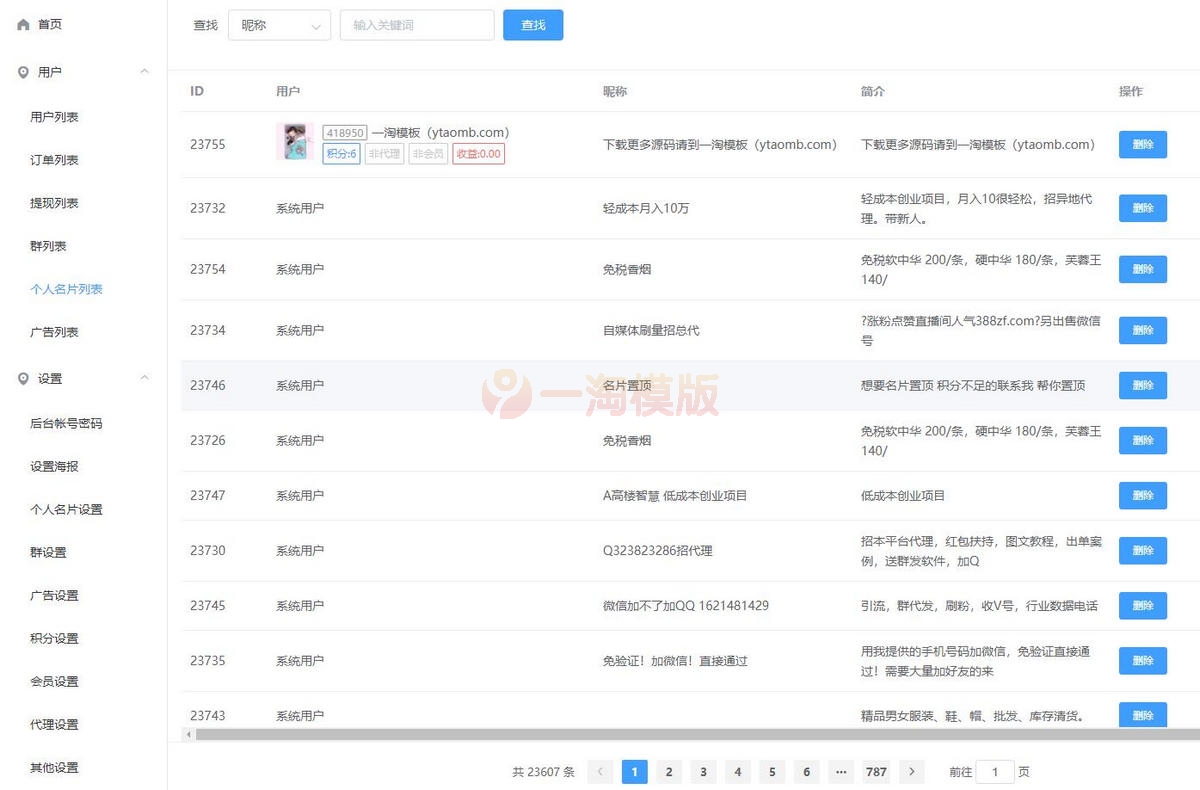Click the previous page arrow icon
The image size is (1200, 790).
(x=600, y=771)
